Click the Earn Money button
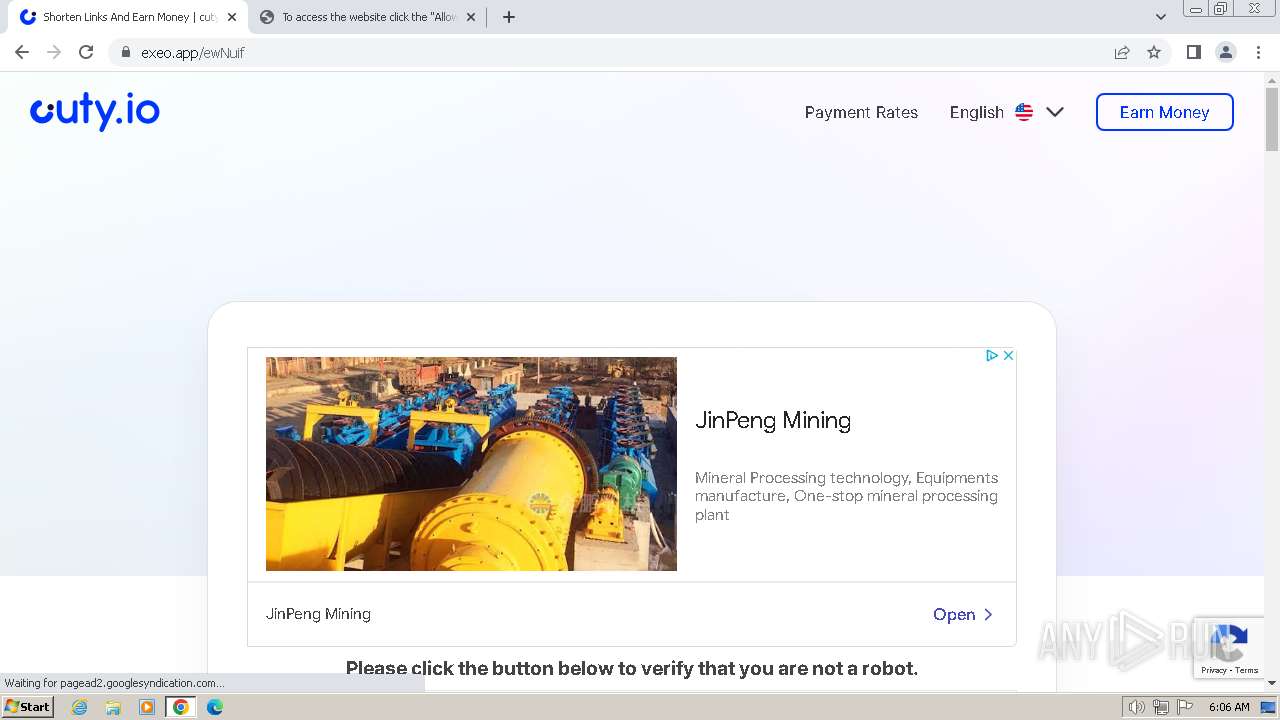The image size is (1280, 720). 1164,112
